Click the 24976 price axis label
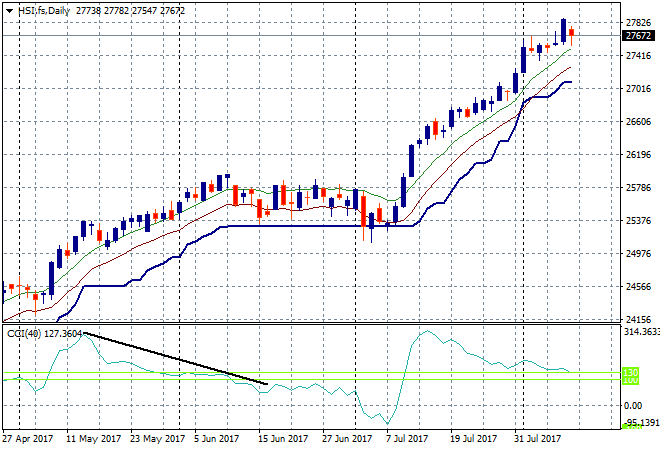This screenshot has width=660, height=450. coord(639,254)
